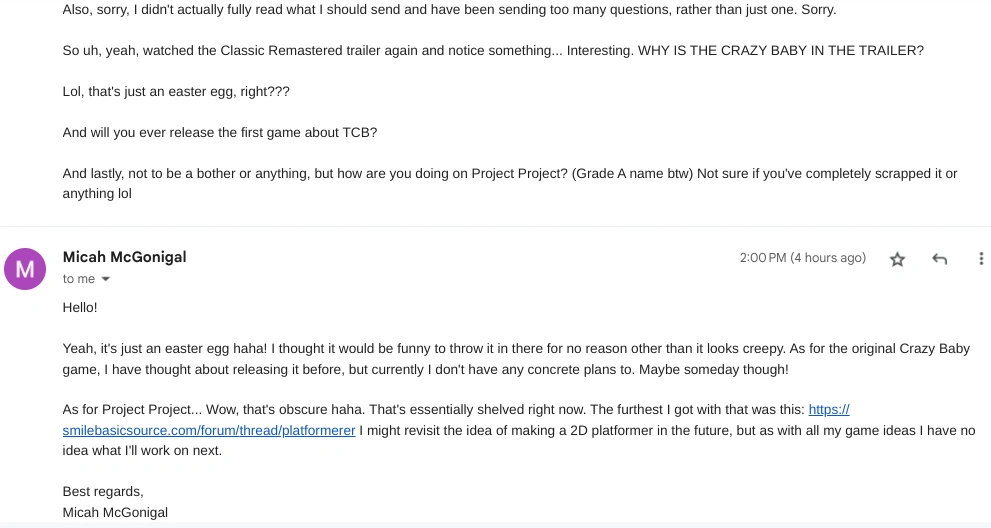
Task: Click the 'And will you ever release' question
Action: (x=219, y=133)
